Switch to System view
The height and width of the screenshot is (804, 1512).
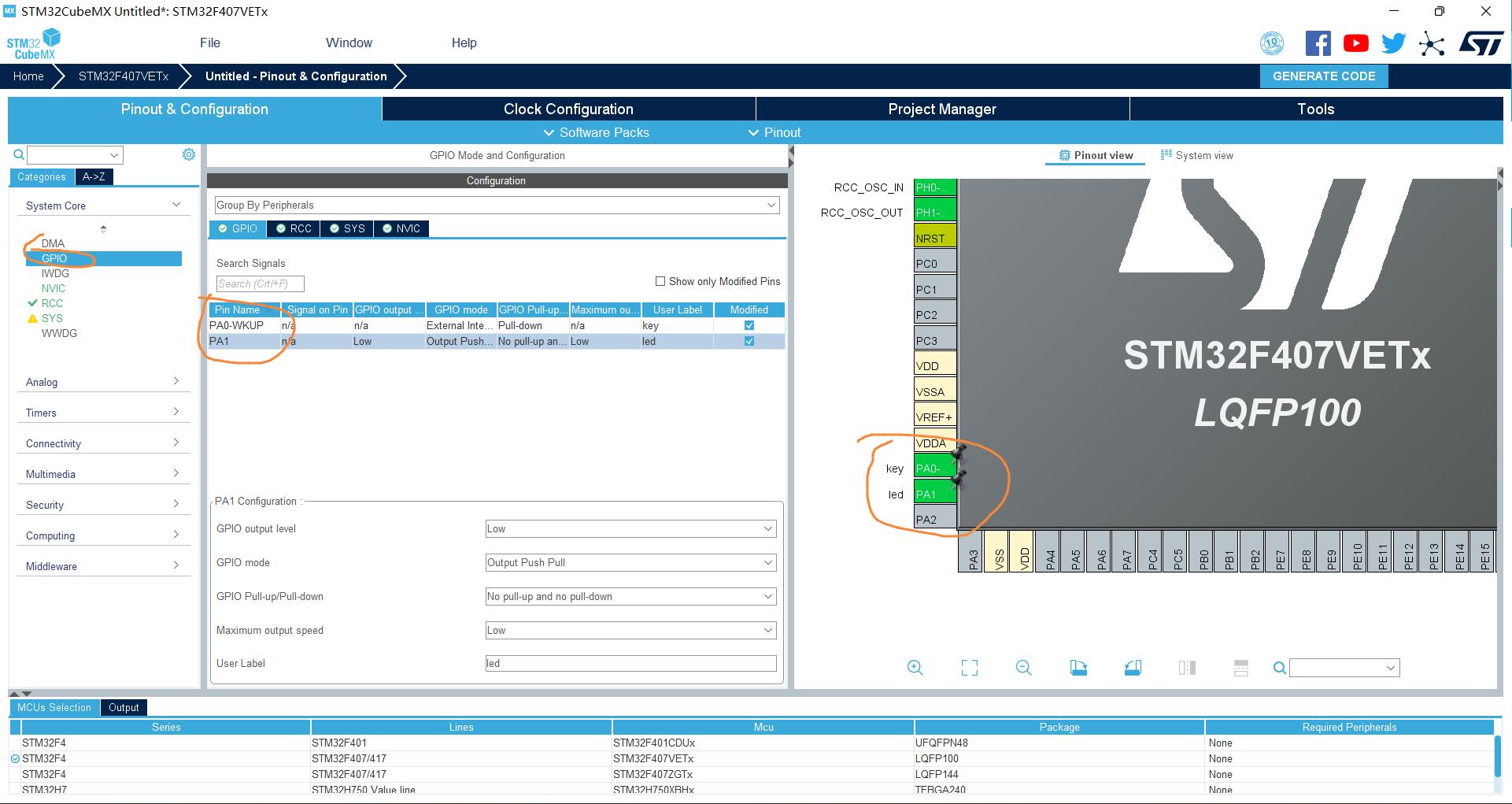(x=1197, y=155)
